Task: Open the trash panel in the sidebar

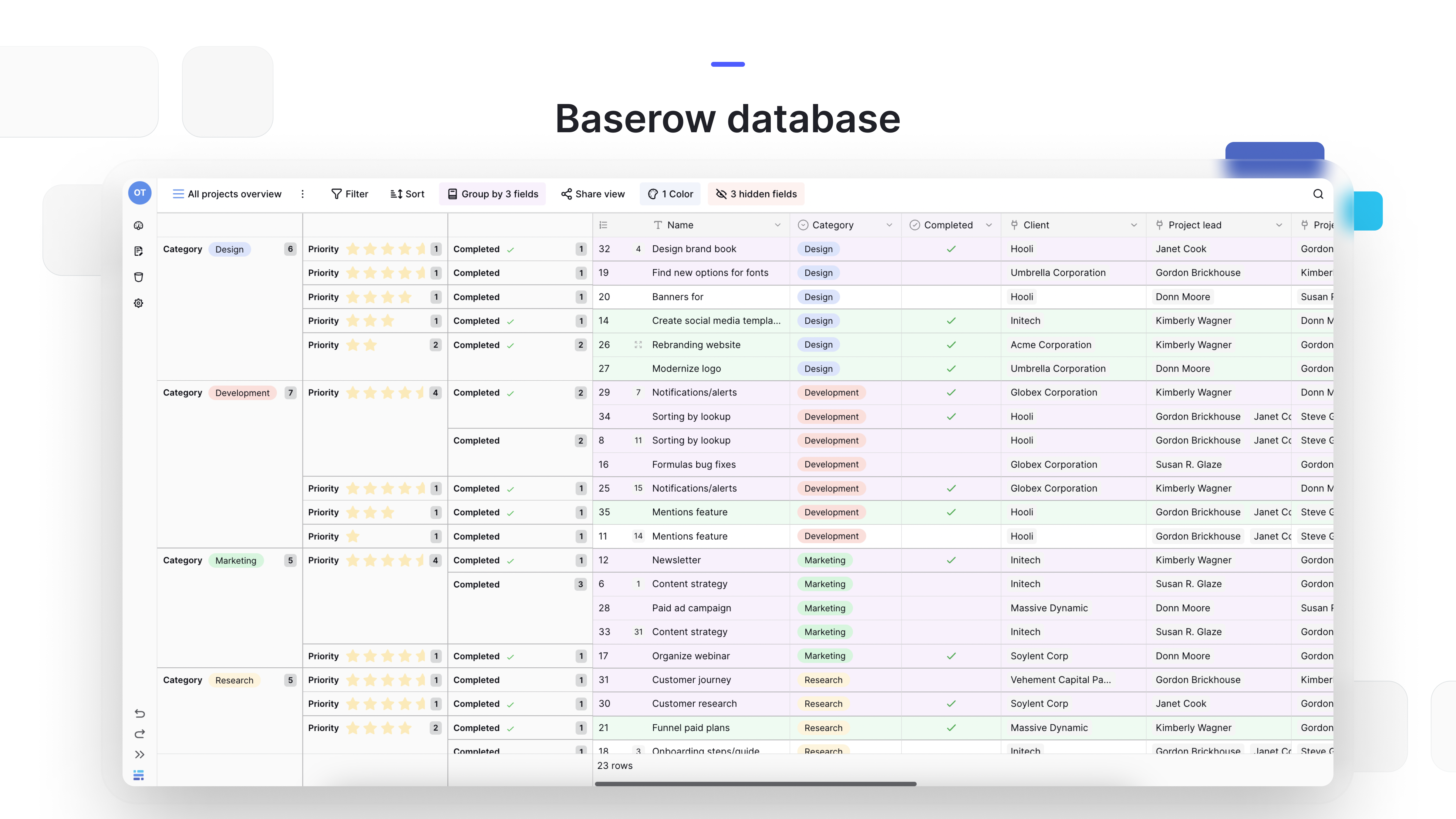Action: [x=139, y=277]
